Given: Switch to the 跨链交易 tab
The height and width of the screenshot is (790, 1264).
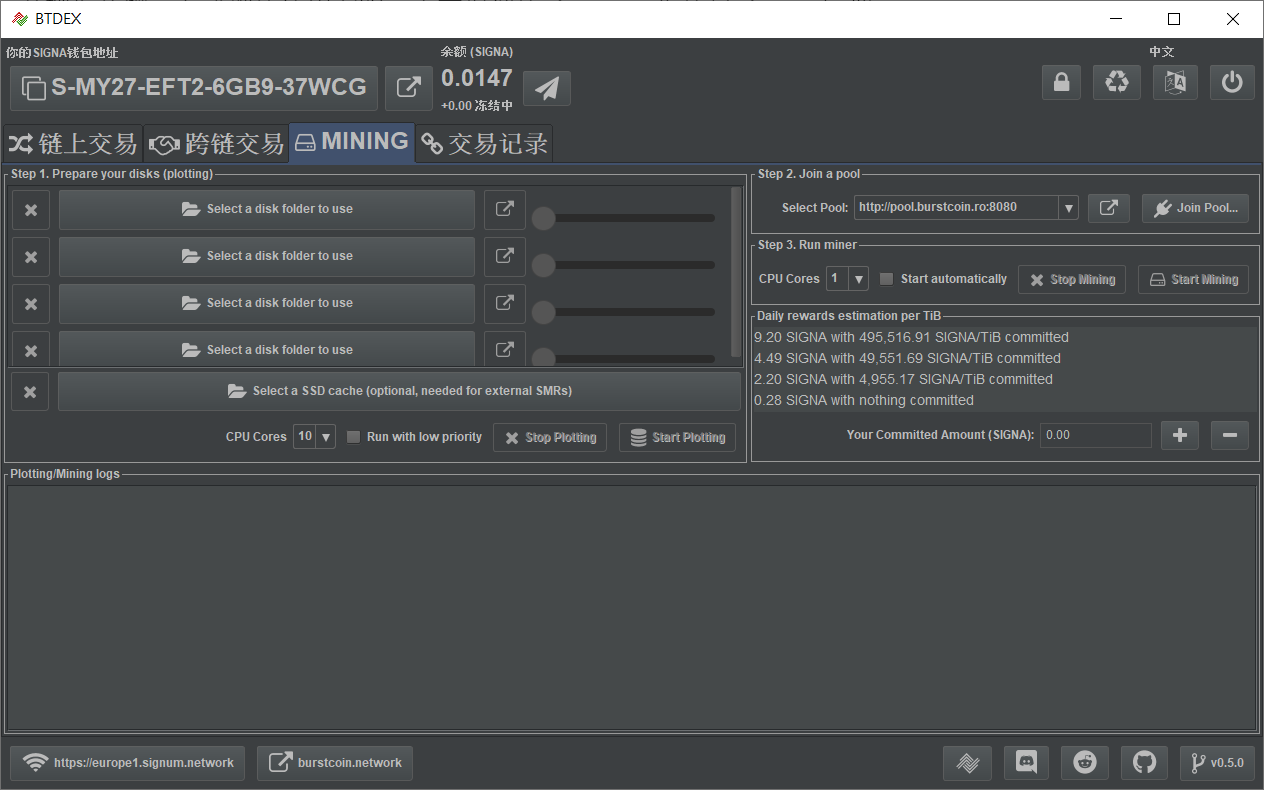Looking at the screenshot, I should pyautogui.click(x=217, y=144).
